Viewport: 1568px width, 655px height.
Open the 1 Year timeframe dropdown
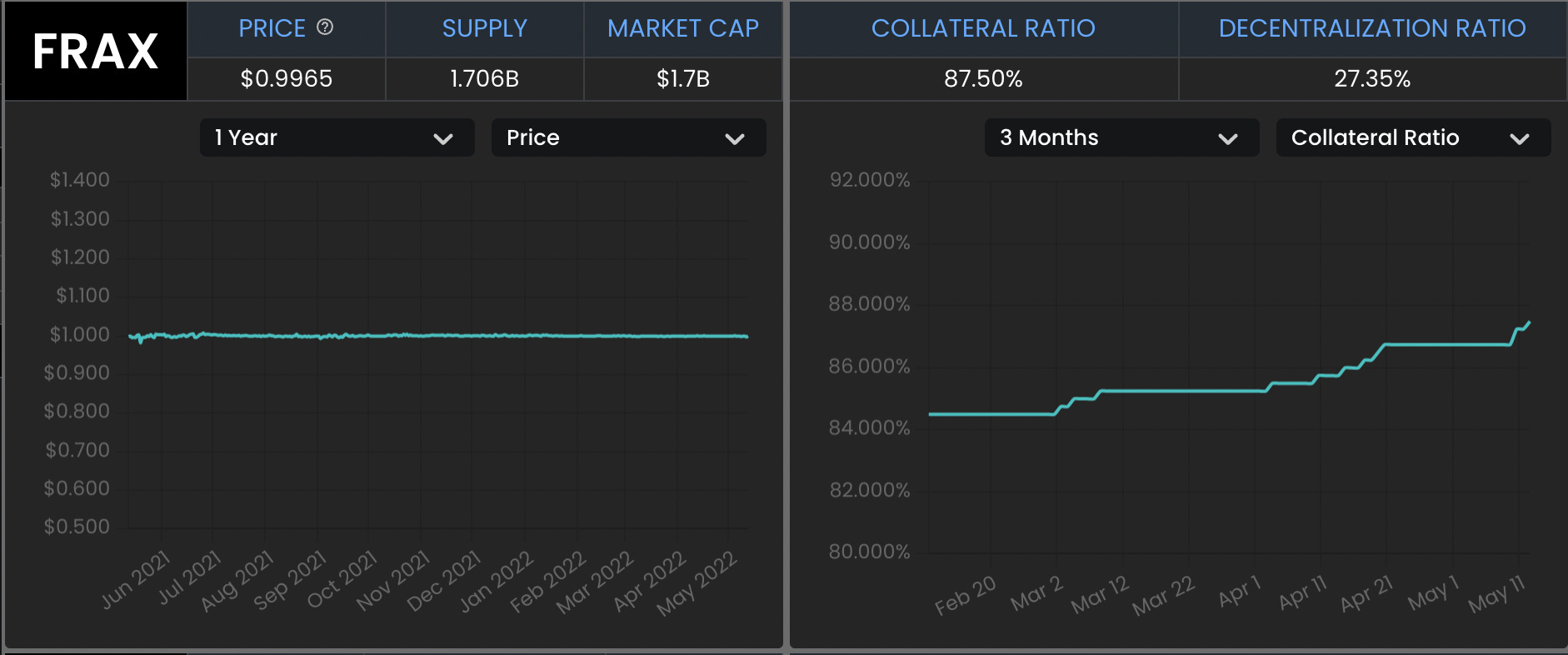[337, 137]
